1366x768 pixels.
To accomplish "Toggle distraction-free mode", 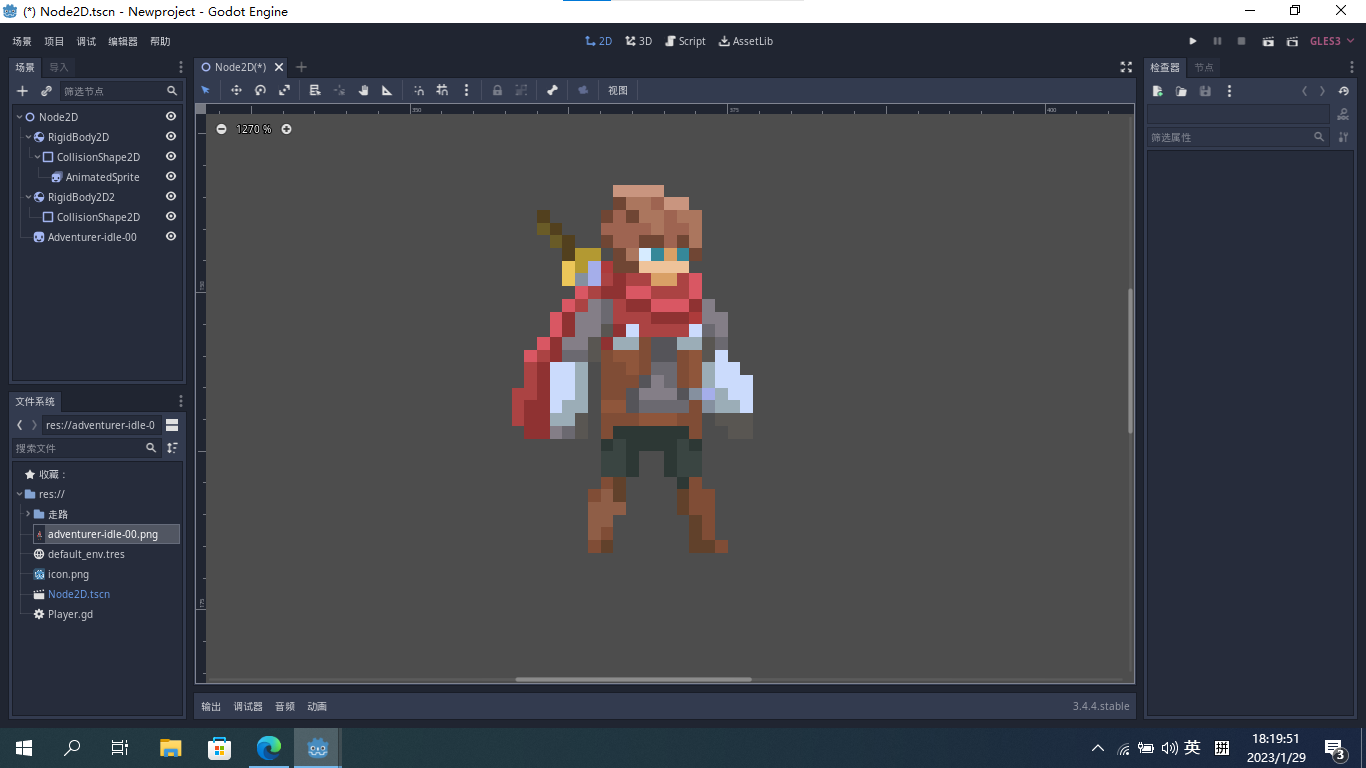I will tap(1125, 67).
